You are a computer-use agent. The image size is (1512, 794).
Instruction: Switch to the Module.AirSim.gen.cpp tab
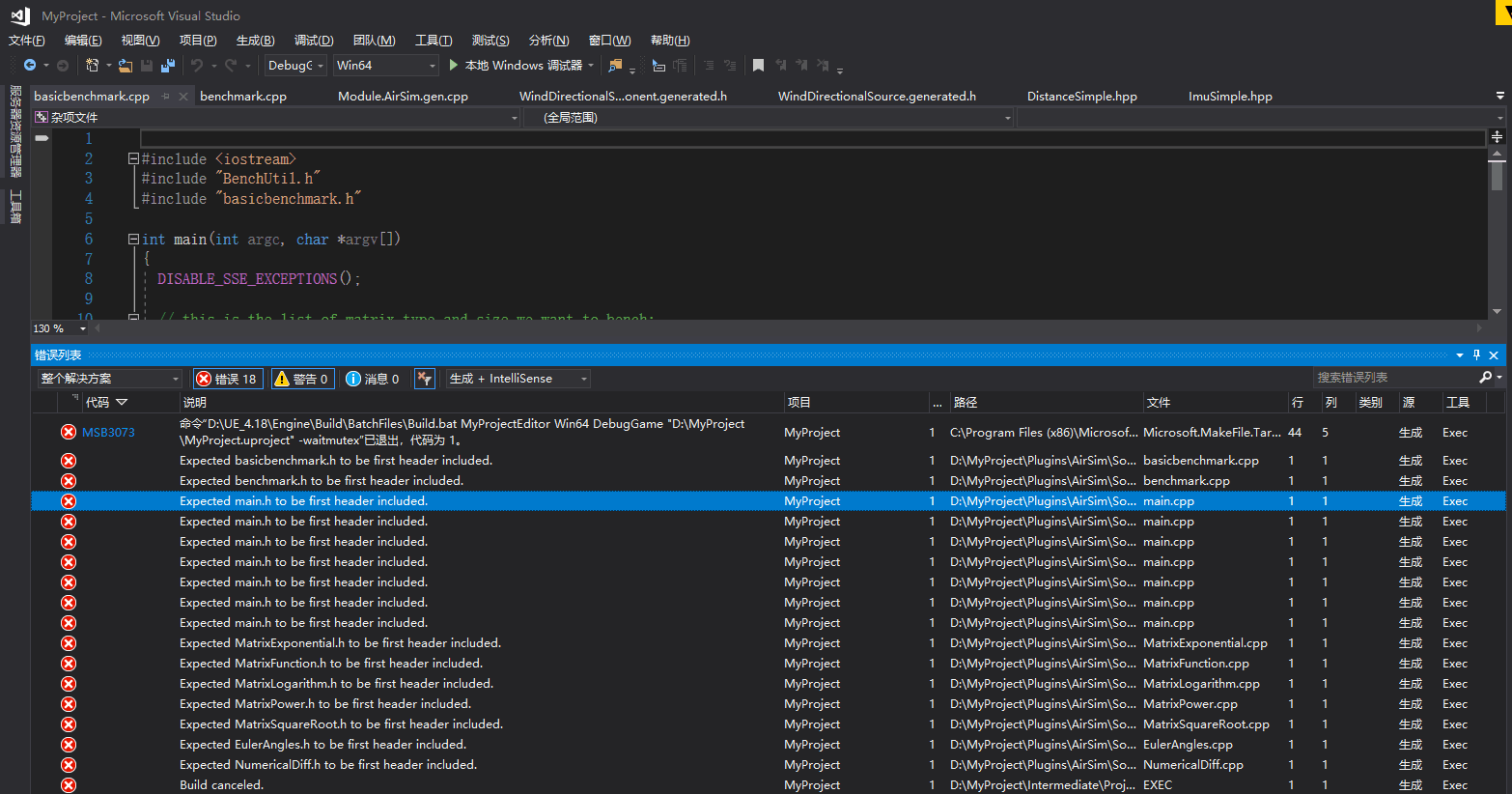[x=403, y=97]
